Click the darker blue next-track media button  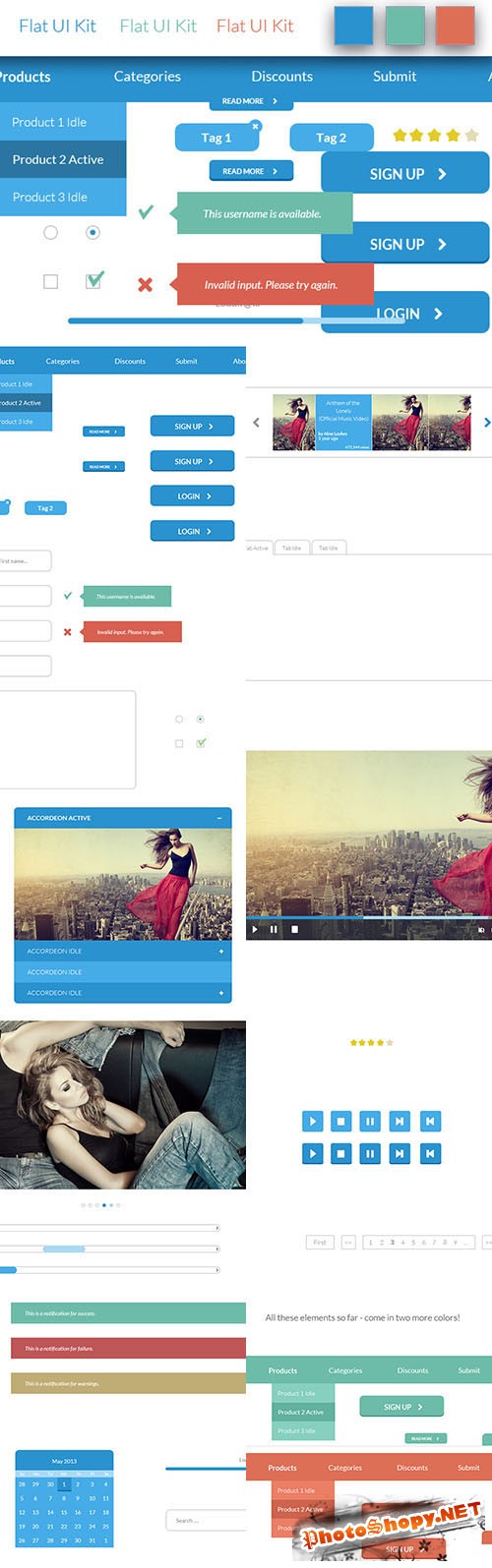coord(400,1153)
